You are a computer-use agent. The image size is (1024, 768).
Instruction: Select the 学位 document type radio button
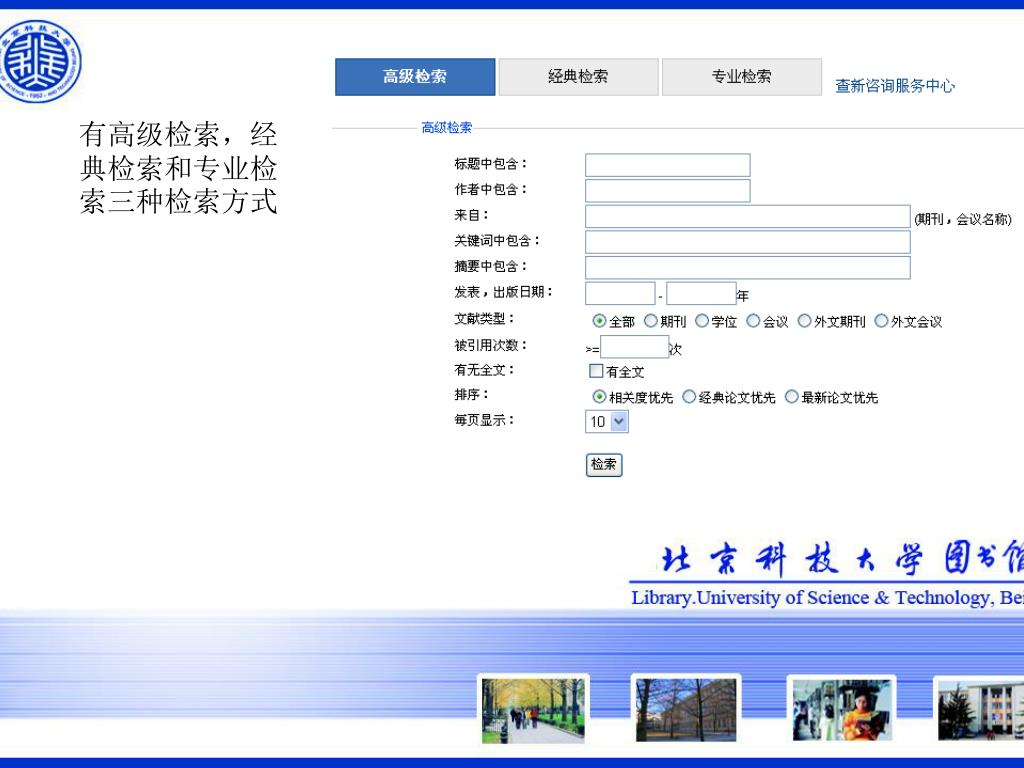click(x=701, y=321)
